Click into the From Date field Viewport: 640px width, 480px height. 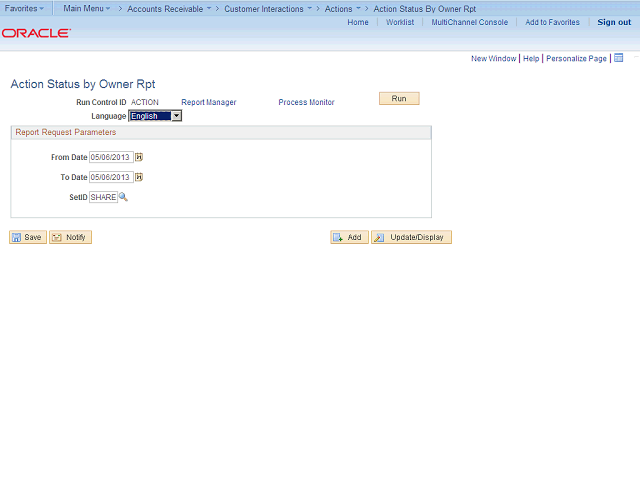pyautogui.click(x=111, y=157)
